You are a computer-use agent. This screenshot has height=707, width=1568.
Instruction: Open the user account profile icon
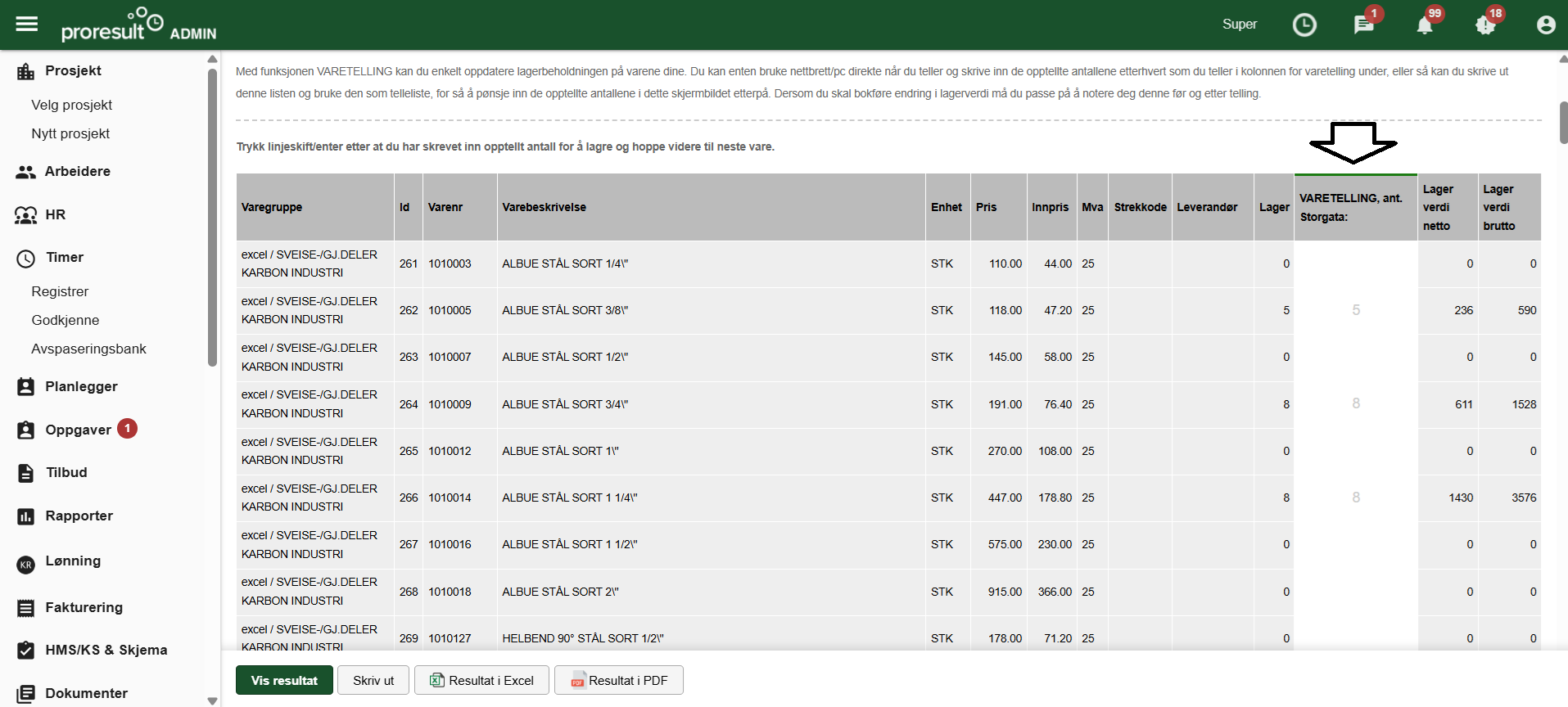(x=1546, y=25)
